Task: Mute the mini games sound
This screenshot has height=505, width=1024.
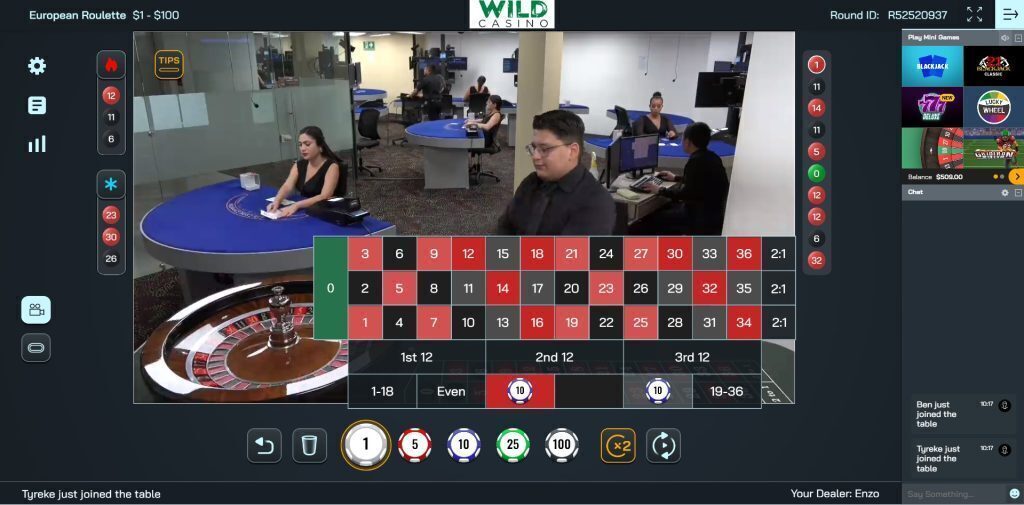Action: click(x=1005, y=38)
